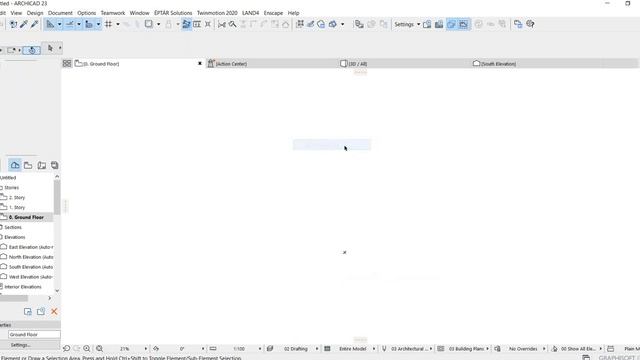Select 2. Story in Navigator tree

click(17, 198)
